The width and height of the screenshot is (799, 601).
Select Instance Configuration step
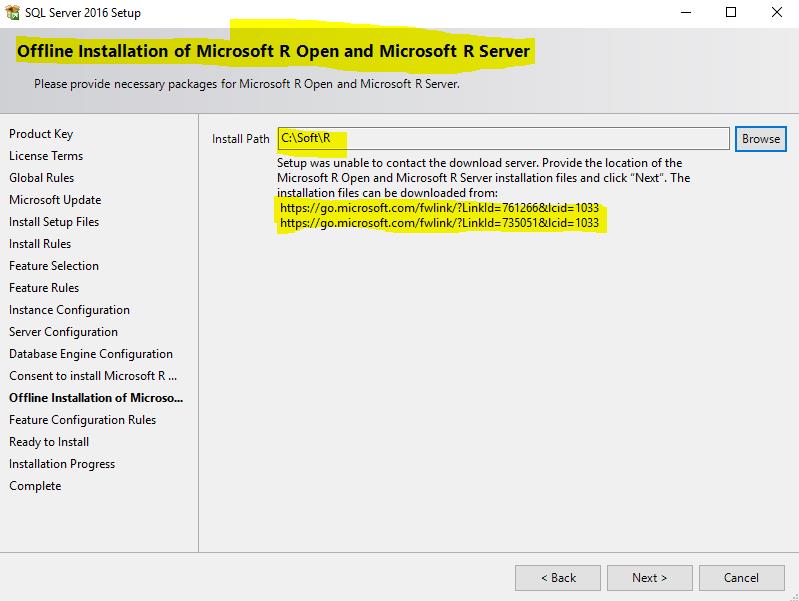point(69,309)
